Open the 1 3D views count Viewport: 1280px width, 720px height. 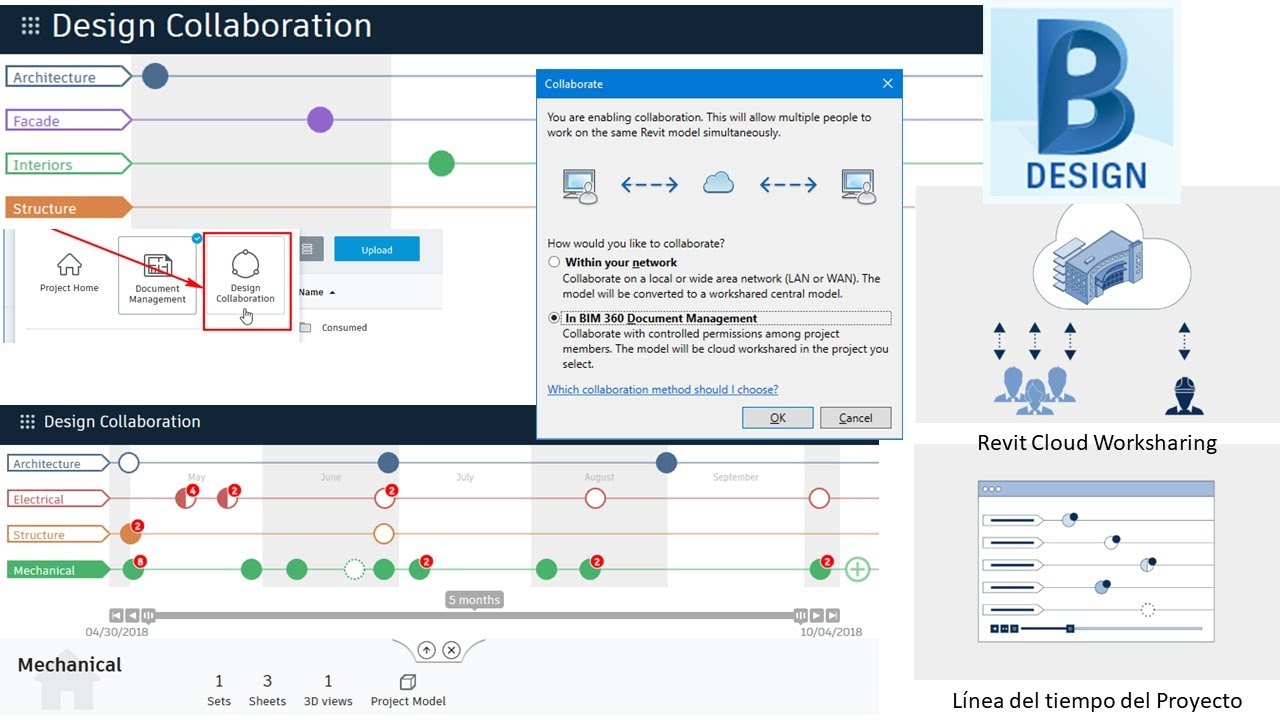328,691
